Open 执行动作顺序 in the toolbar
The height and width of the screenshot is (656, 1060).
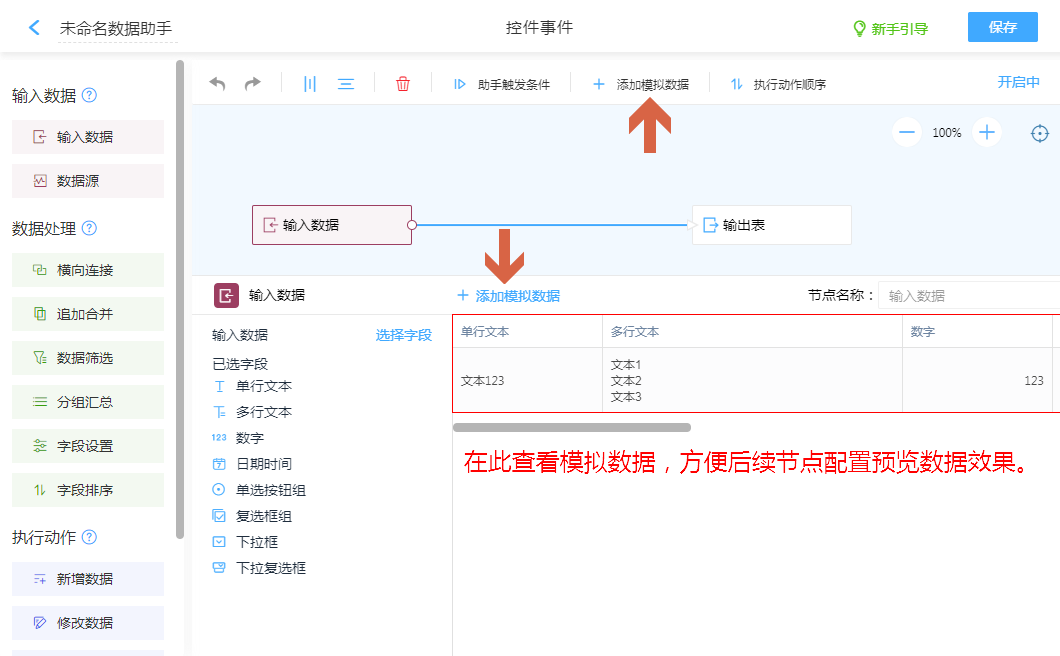(778, 85)
